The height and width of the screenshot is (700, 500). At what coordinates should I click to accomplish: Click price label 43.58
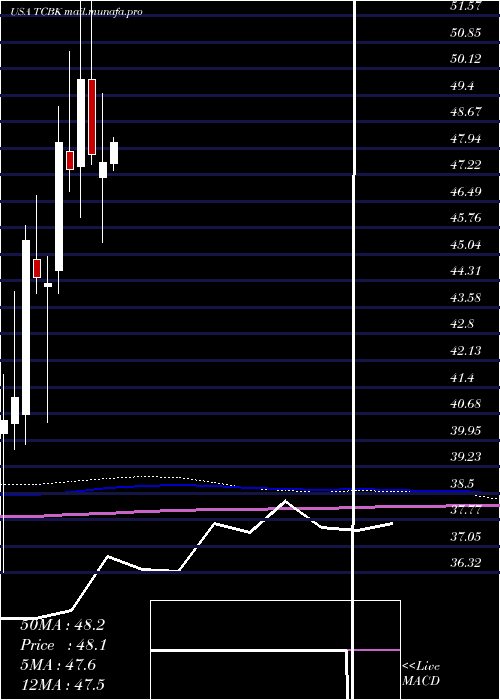coord(467,298)
